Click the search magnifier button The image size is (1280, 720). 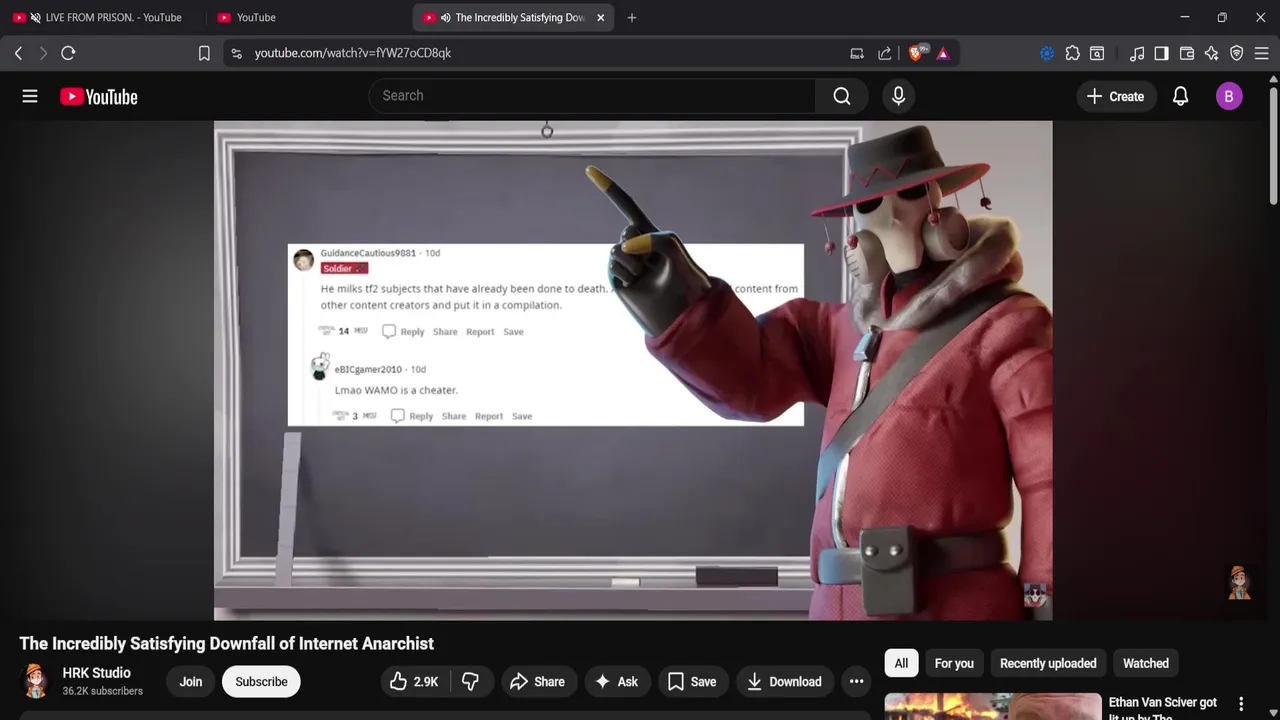[x=842, y=96]
